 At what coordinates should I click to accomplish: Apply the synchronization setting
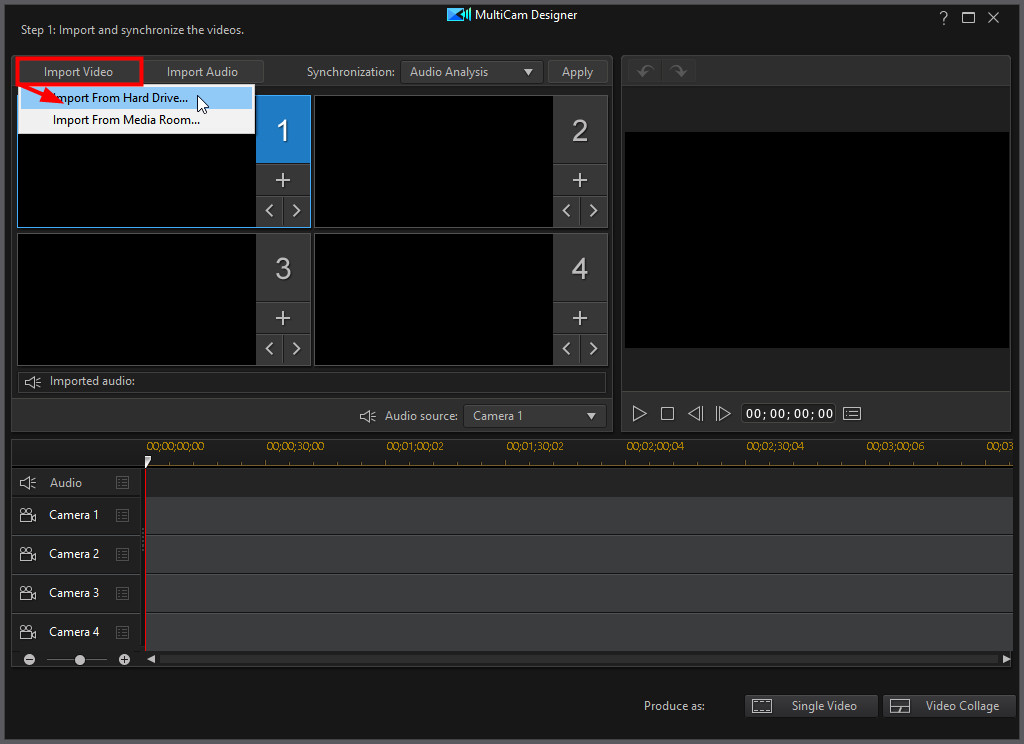(x=577, y=72)
